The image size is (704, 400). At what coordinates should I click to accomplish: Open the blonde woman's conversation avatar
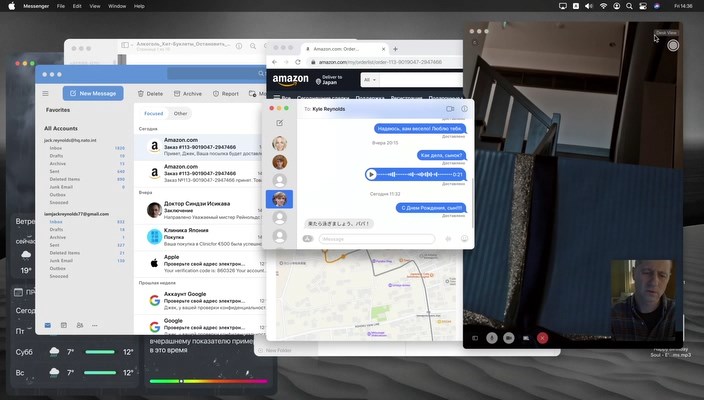pyautogui.click(x=279, y=143)
